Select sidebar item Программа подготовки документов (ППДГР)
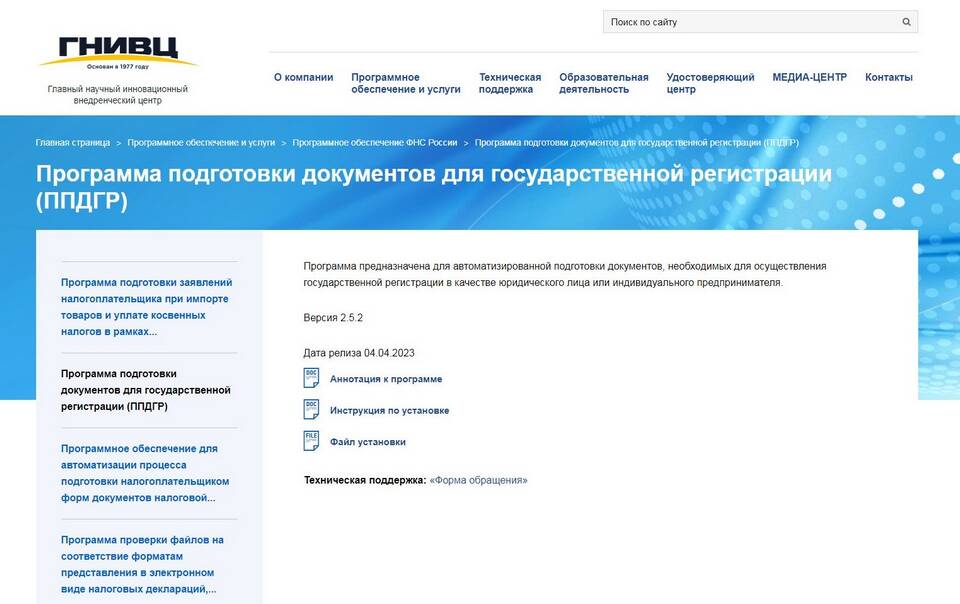 pyautogui.click(x=146, y=390)
